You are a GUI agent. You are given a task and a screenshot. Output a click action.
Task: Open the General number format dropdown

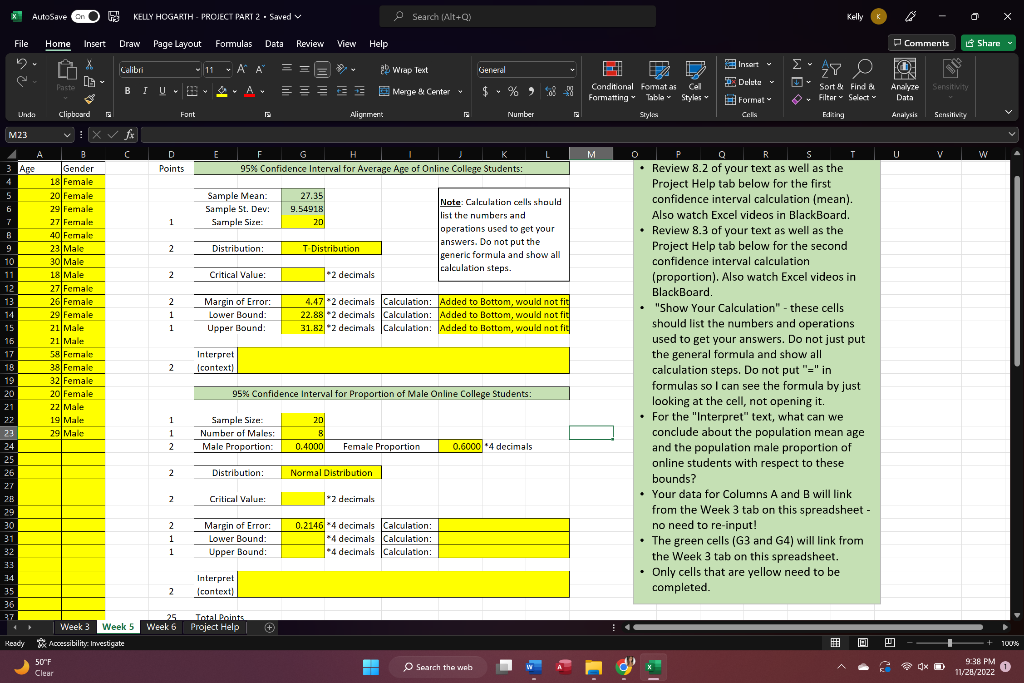point(572,70)
